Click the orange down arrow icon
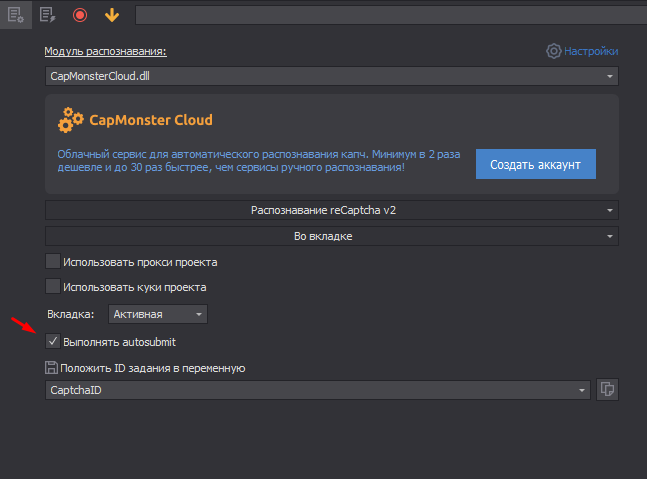 coord(112,15)
